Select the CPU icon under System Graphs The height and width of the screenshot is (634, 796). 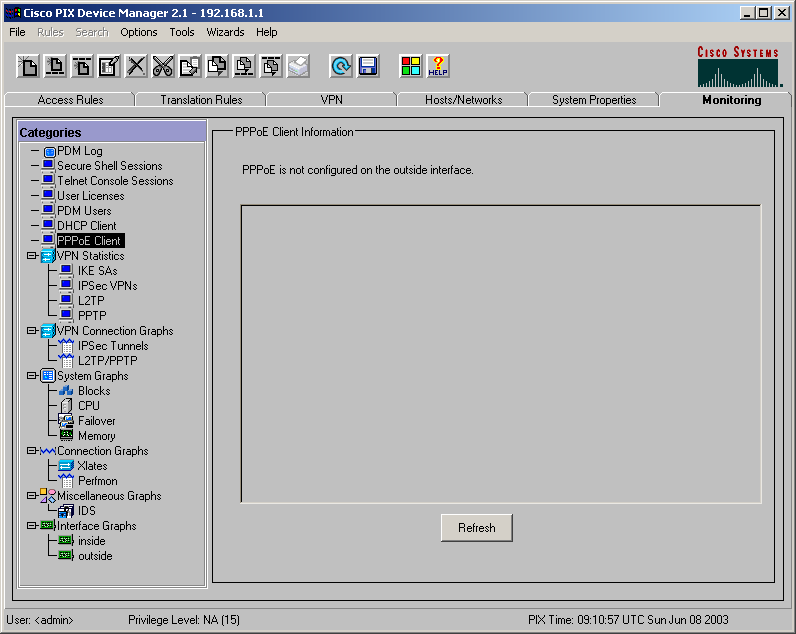pos(66,406)
